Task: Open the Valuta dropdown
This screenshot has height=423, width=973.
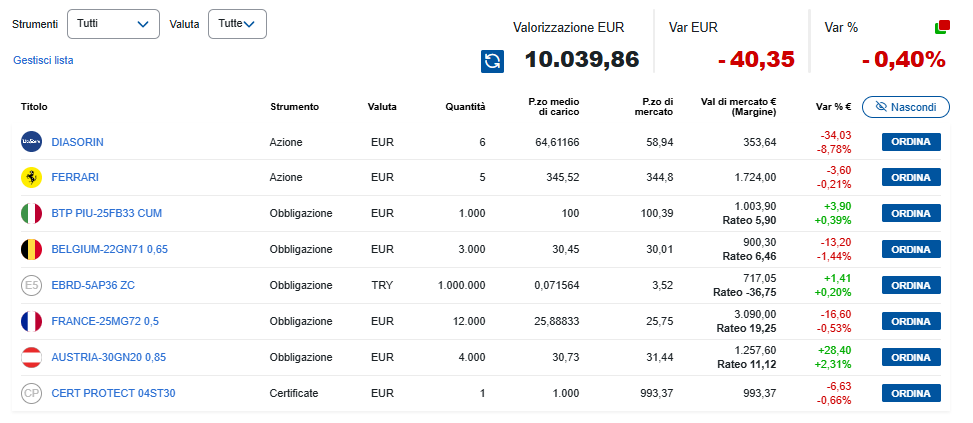Action: (x=237, y=23)
